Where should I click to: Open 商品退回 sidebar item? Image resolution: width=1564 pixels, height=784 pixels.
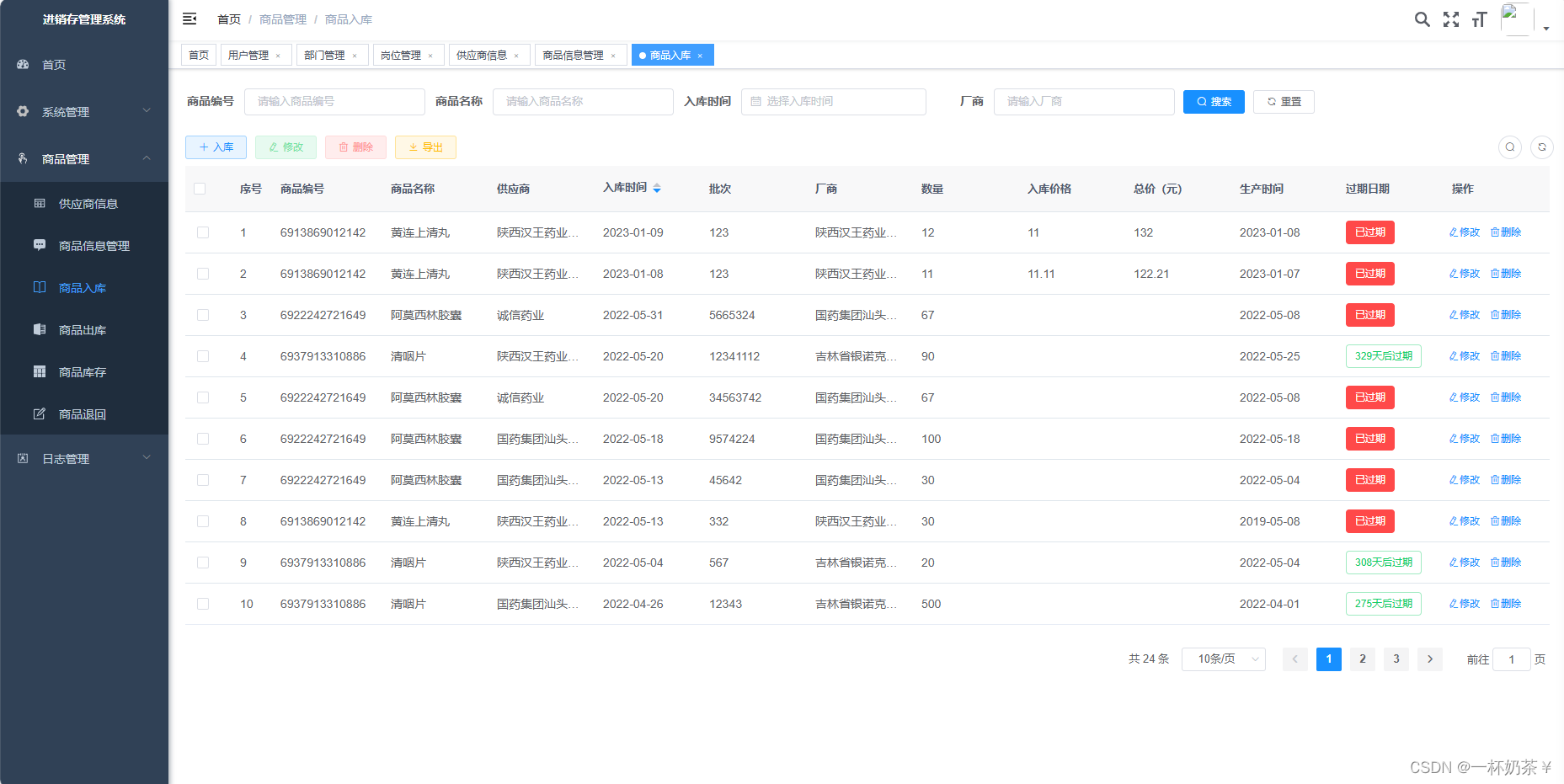84,414
